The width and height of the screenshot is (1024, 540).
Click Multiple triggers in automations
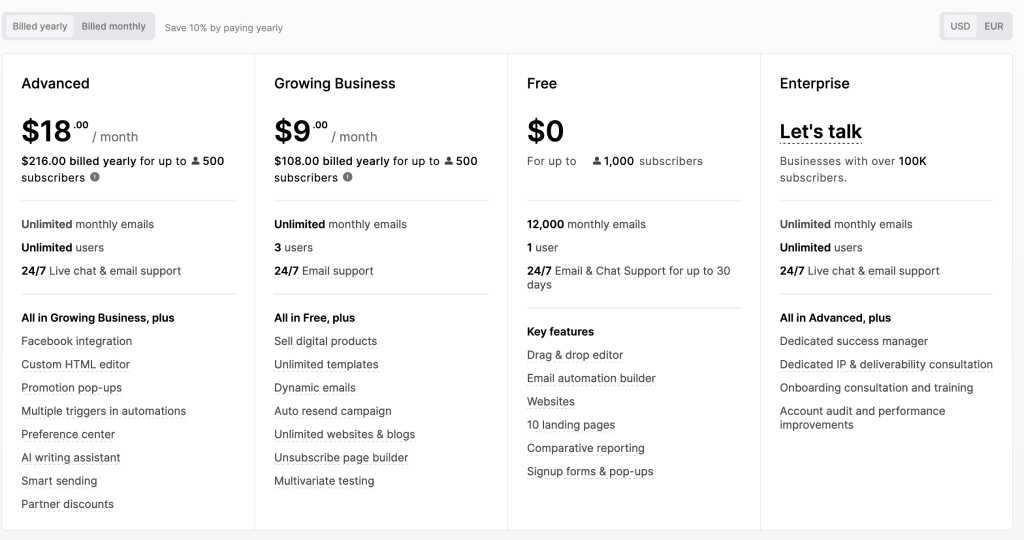coord(104,411)
